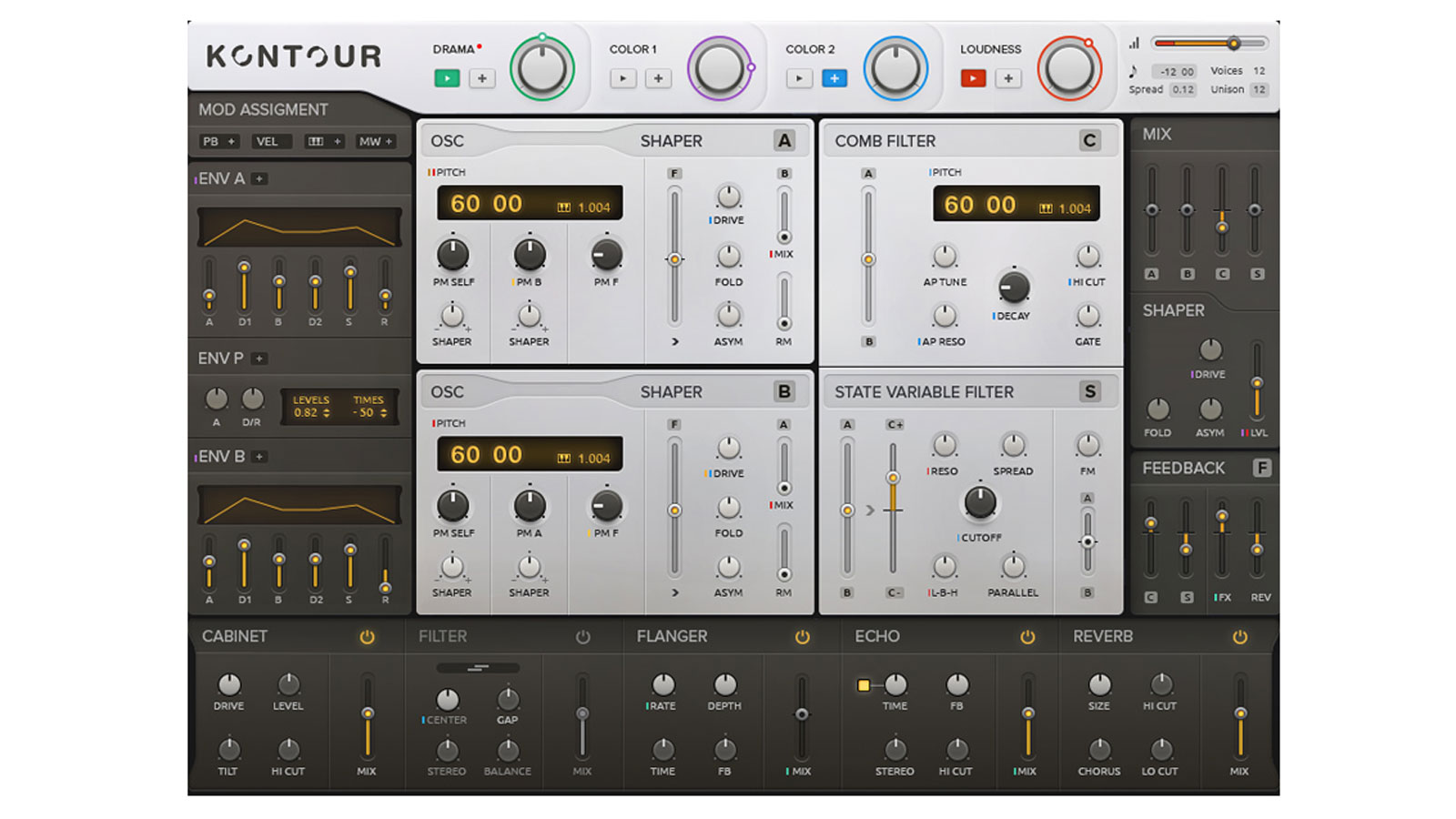Enable the FILTER effect power button

583,637
